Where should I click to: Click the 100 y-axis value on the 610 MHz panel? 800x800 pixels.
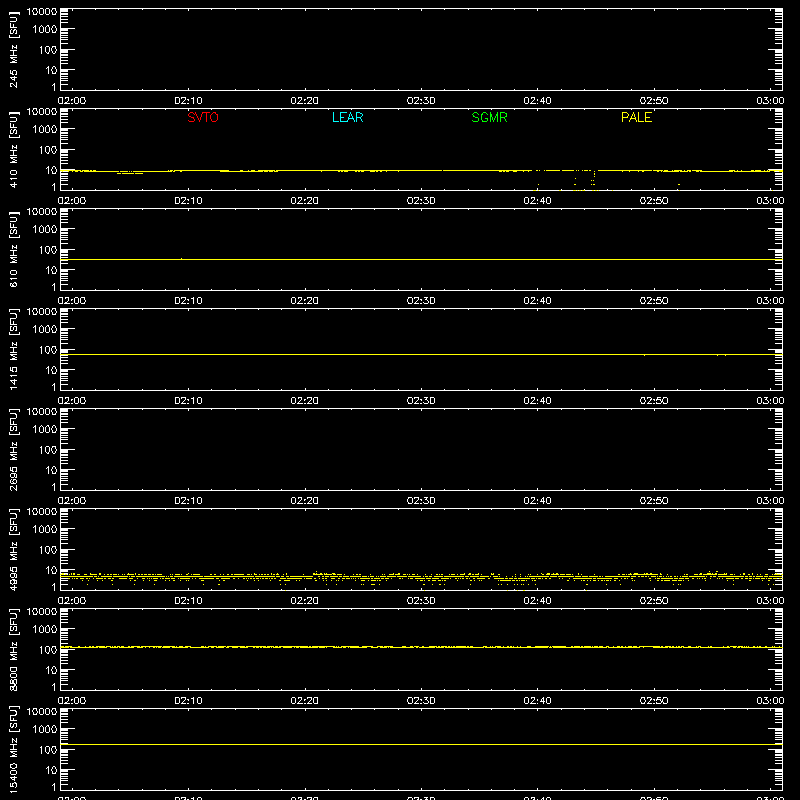48,250
